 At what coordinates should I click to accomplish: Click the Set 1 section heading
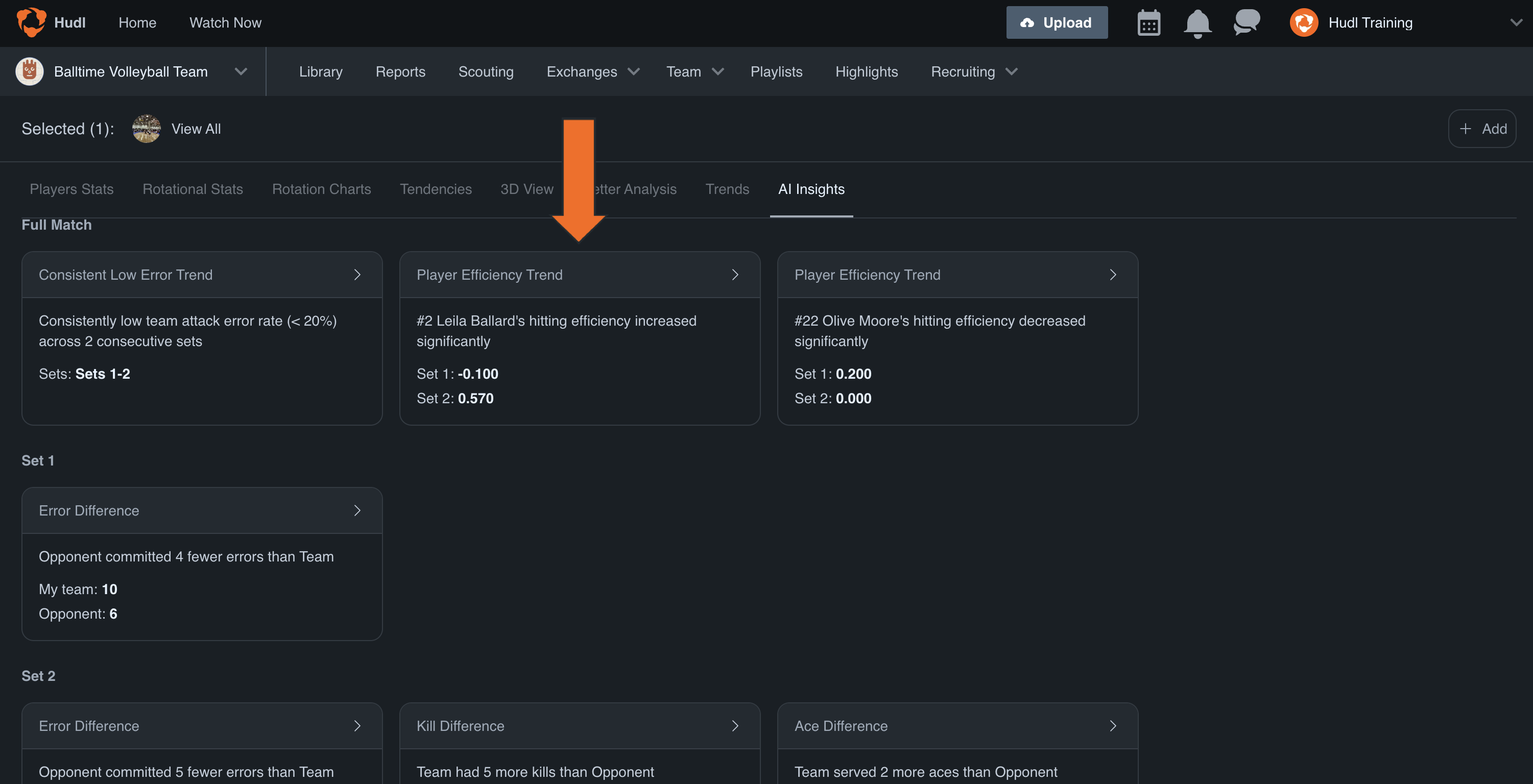(x=38, y=460)
